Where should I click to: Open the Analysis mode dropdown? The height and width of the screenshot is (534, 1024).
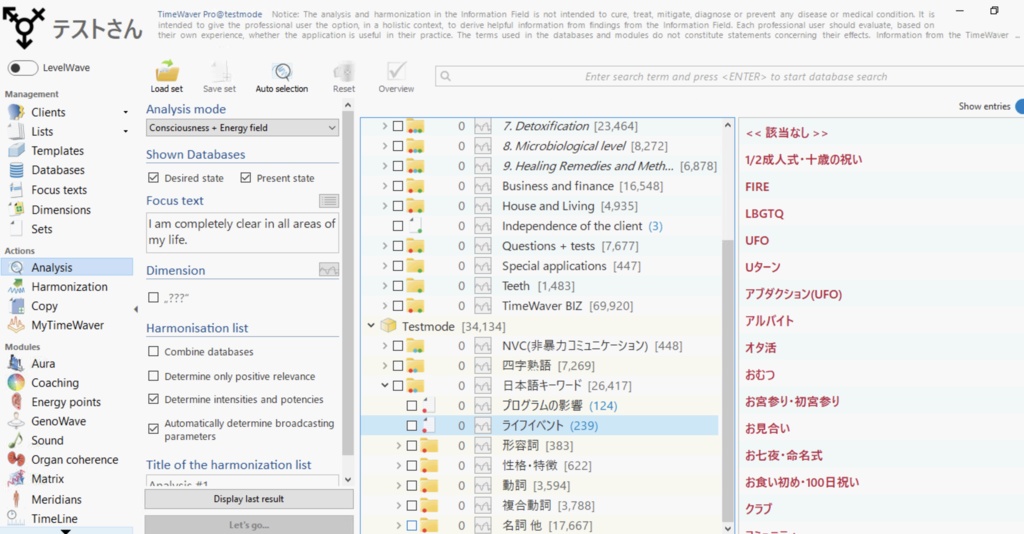242,128
